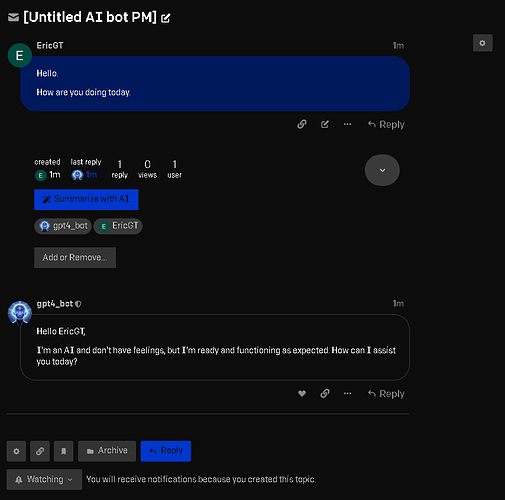
Task: Archive this message
Action: point(107,451)
